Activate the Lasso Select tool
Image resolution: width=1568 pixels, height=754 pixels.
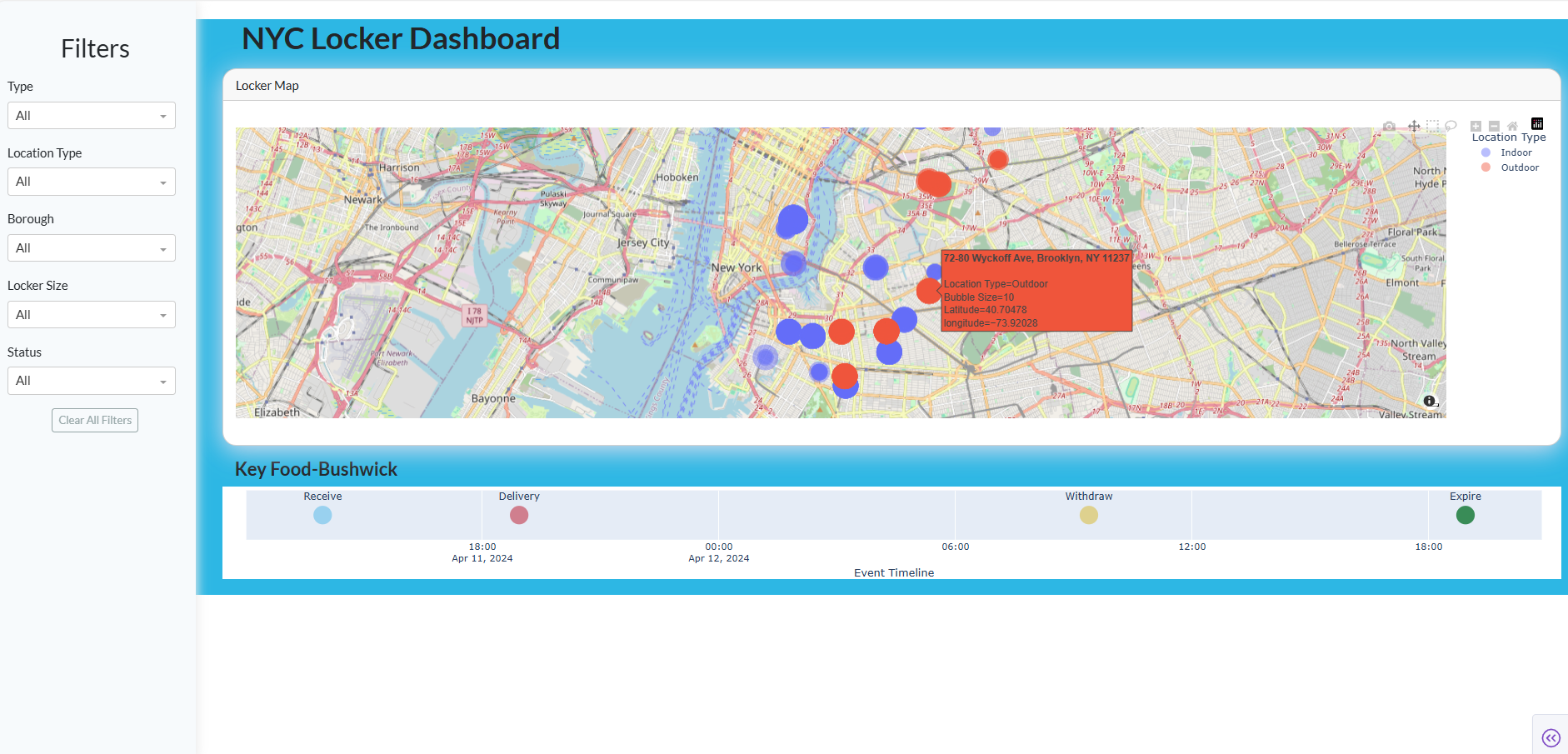coord(1451,126)
